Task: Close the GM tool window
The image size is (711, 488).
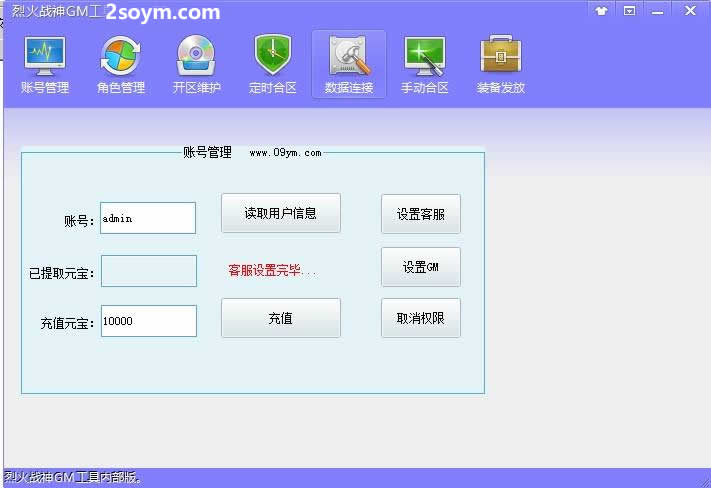Action: 690,10
